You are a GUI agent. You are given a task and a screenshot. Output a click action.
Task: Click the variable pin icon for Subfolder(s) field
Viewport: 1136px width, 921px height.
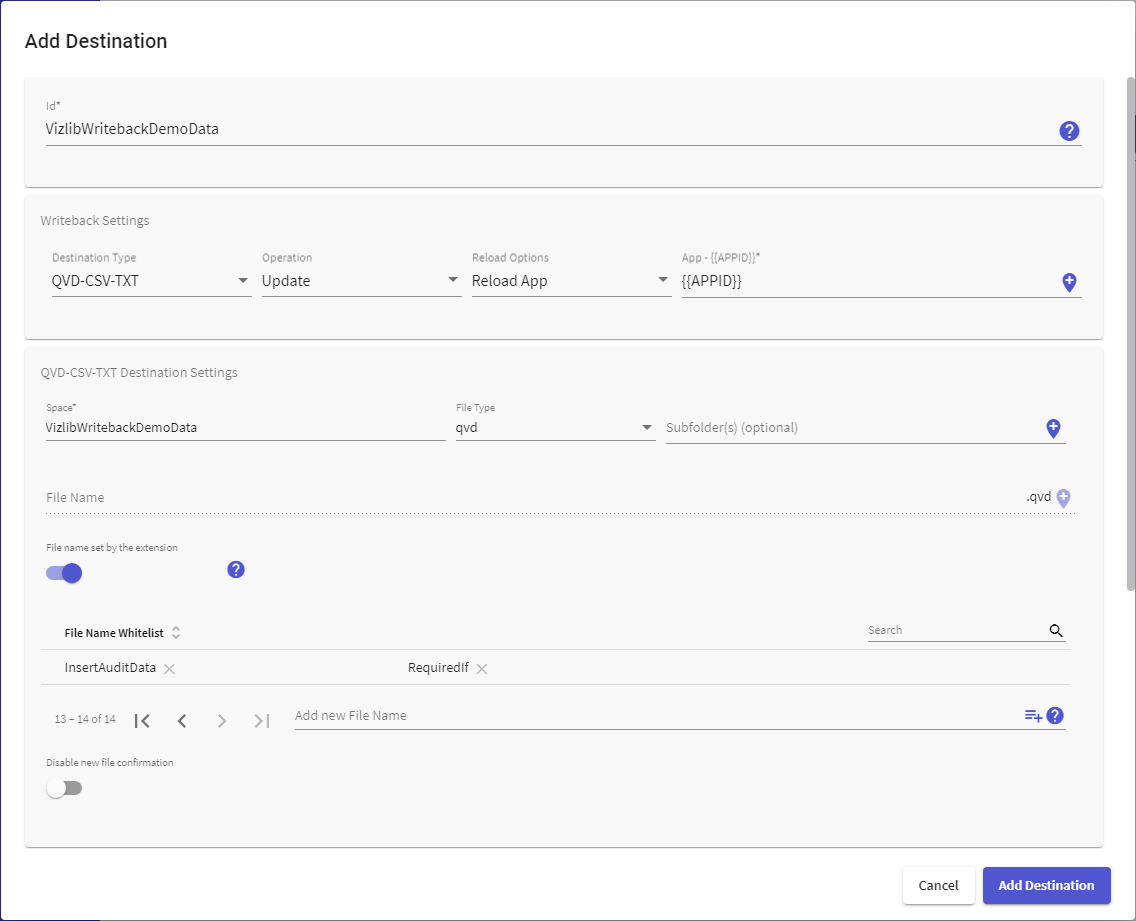tap(1053, 428)
